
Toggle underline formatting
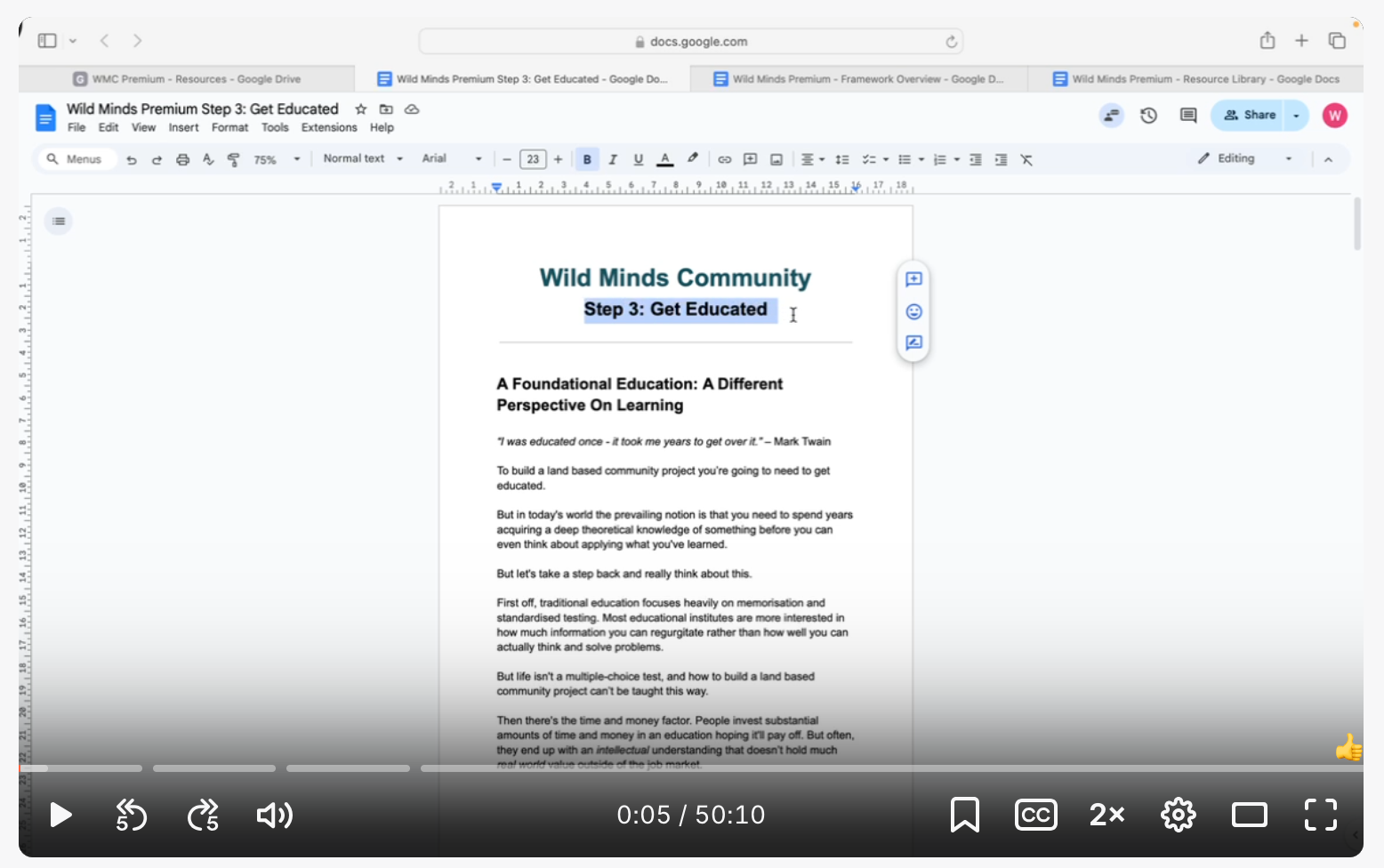[x=638, y=160]
